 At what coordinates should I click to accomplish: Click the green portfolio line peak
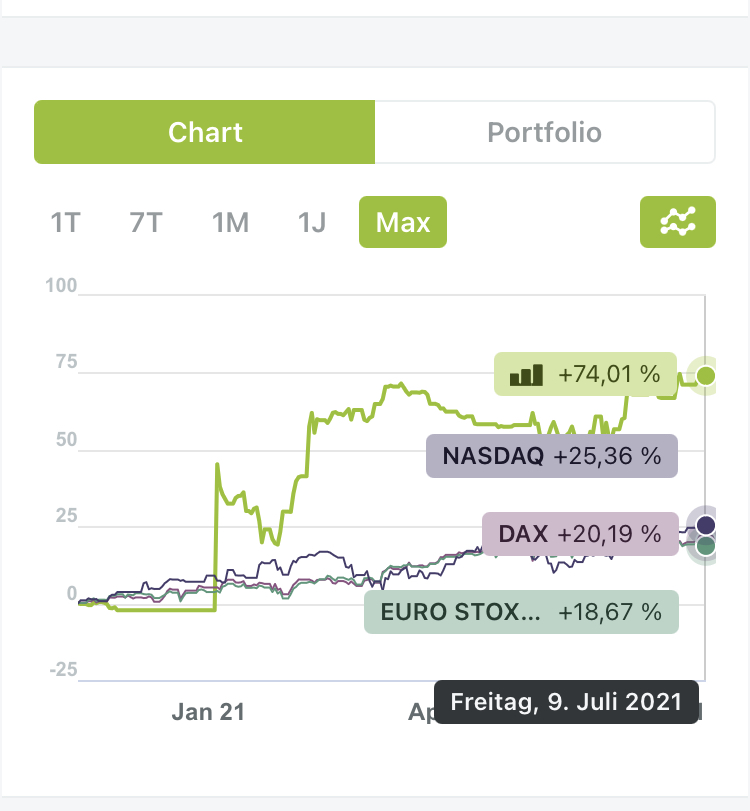399,384
